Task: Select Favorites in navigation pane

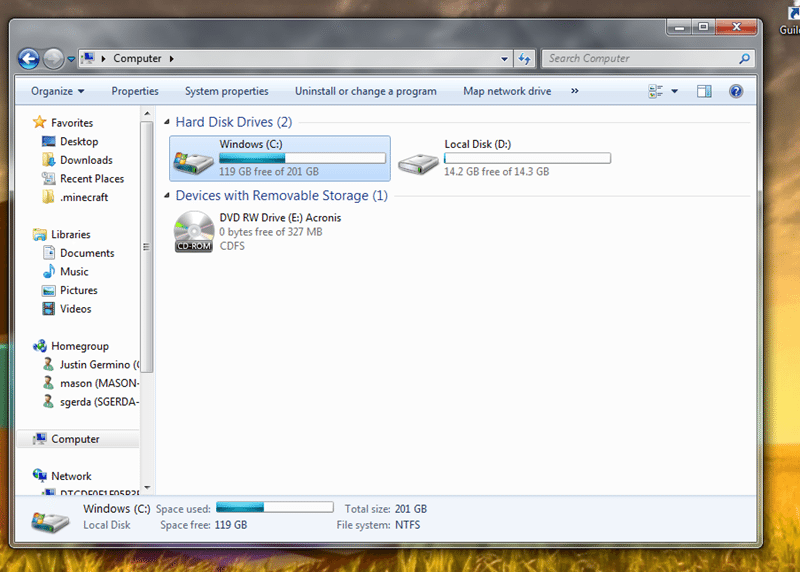Action: click(x=72, y=123)
